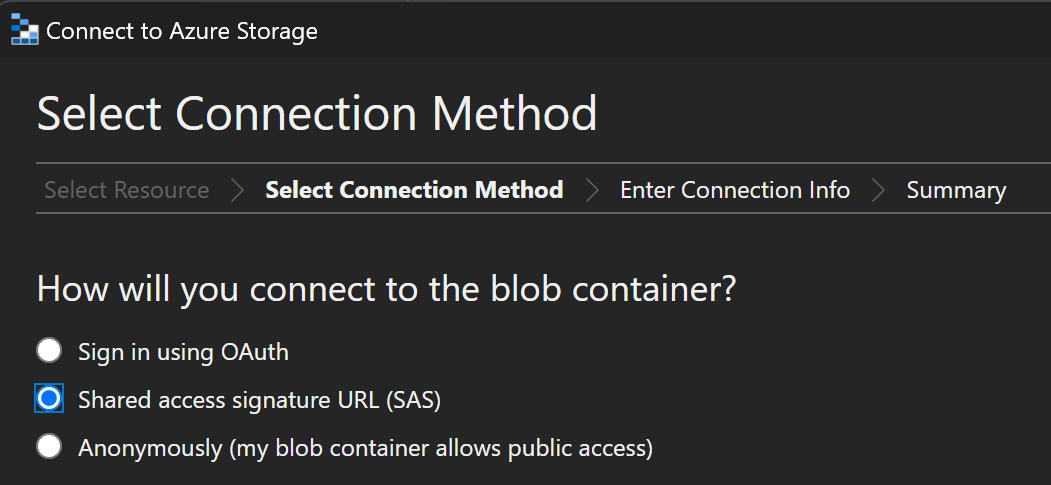
Task: Click the "Shared access signature URL (SAS)" label
Action: coord(259,399)
